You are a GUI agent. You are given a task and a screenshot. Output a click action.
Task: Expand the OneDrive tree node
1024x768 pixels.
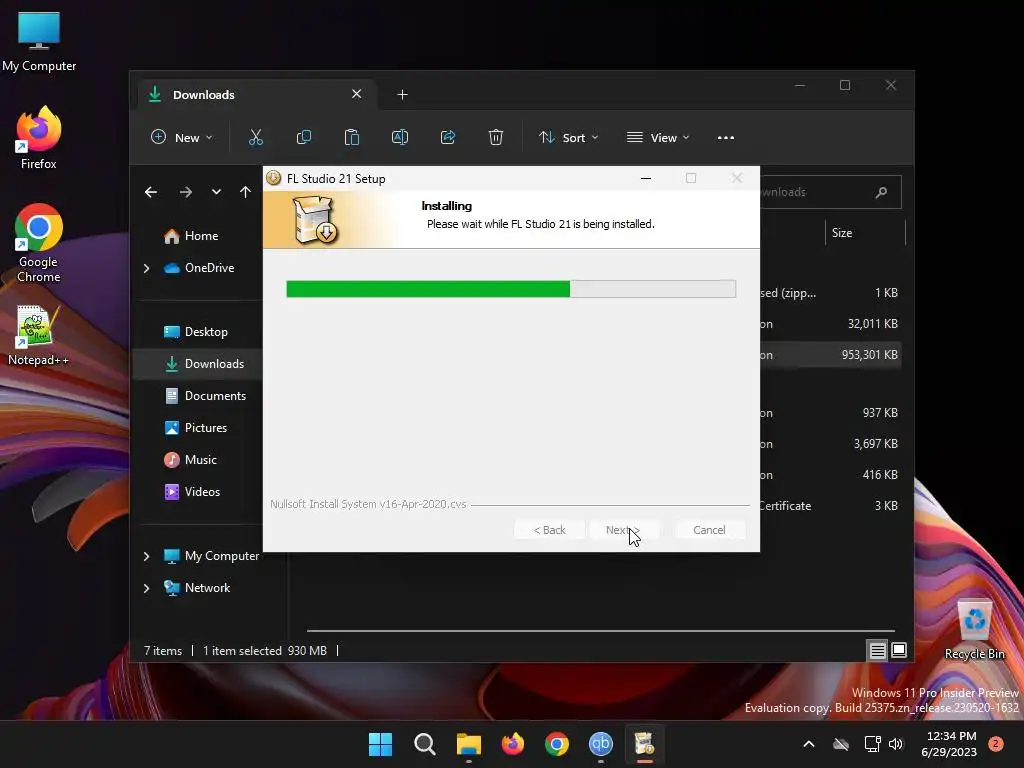(146, 268)
